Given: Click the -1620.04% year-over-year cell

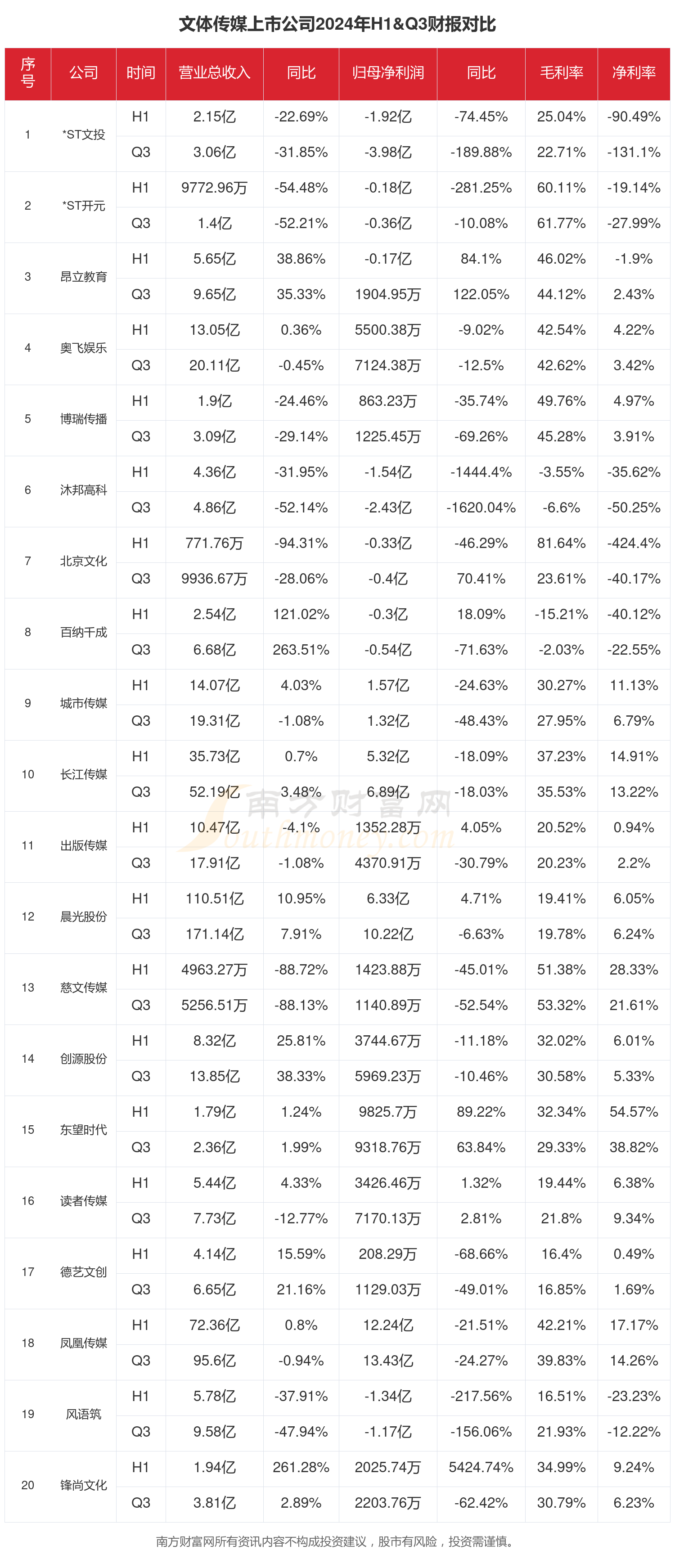Looking at the screenshot, I should pyautogui.click(x=481, y=508).
